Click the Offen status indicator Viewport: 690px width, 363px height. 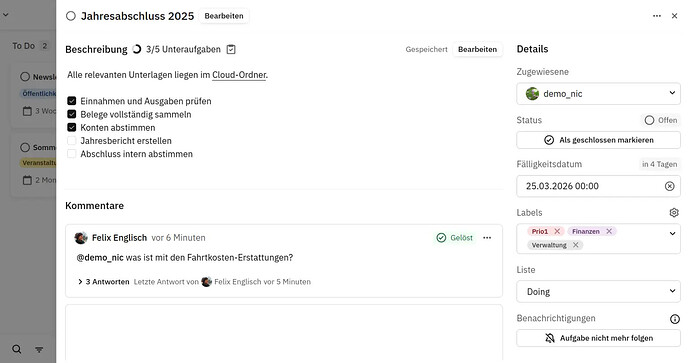[x=661, y=120]
